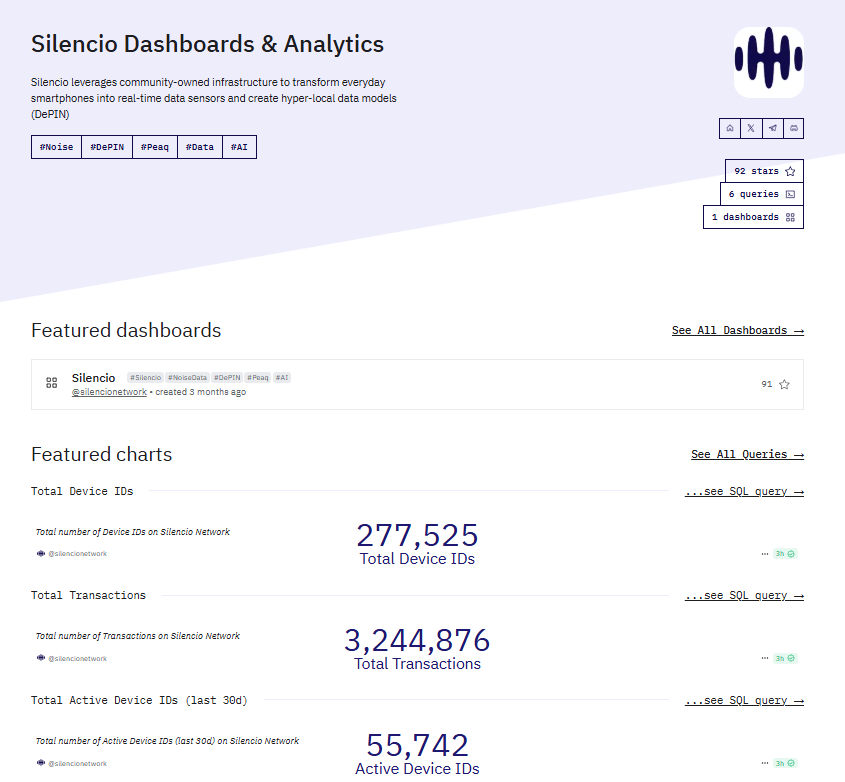Open Silencio's X (Twitter) profile icon

[x=751, y=128]
